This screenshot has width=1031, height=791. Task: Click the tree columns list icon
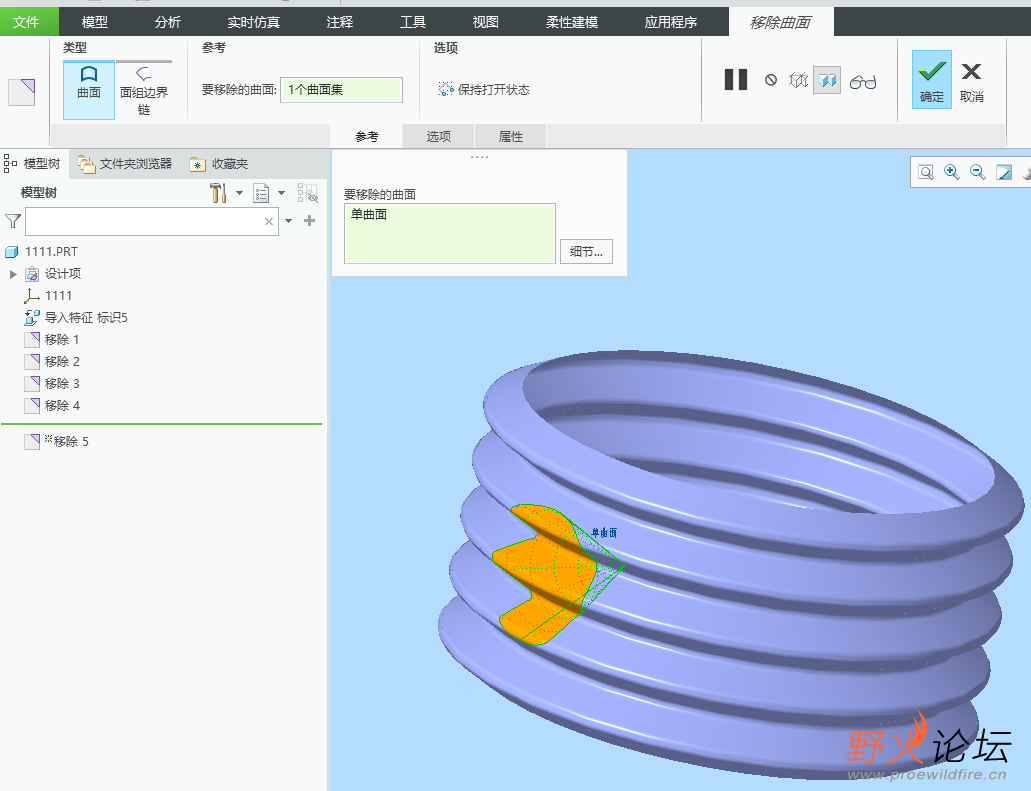(261, 193)
